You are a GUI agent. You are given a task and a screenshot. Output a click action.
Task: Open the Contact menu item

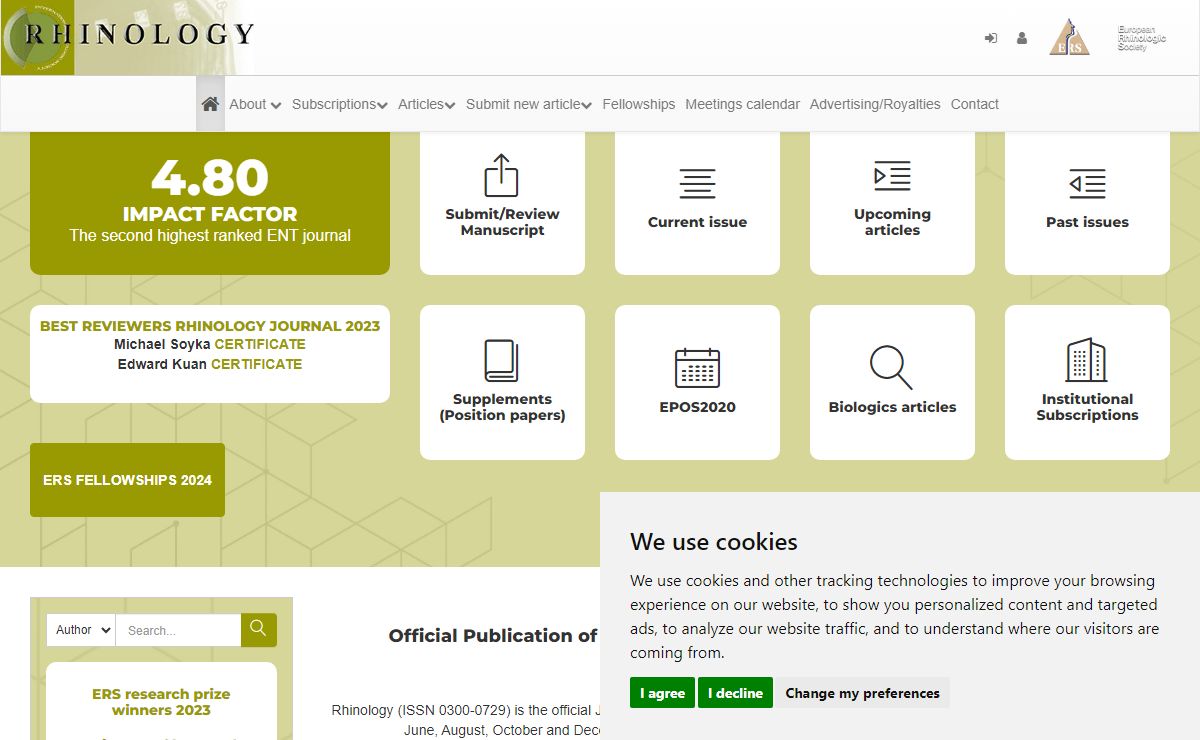[x=975, y=104]
